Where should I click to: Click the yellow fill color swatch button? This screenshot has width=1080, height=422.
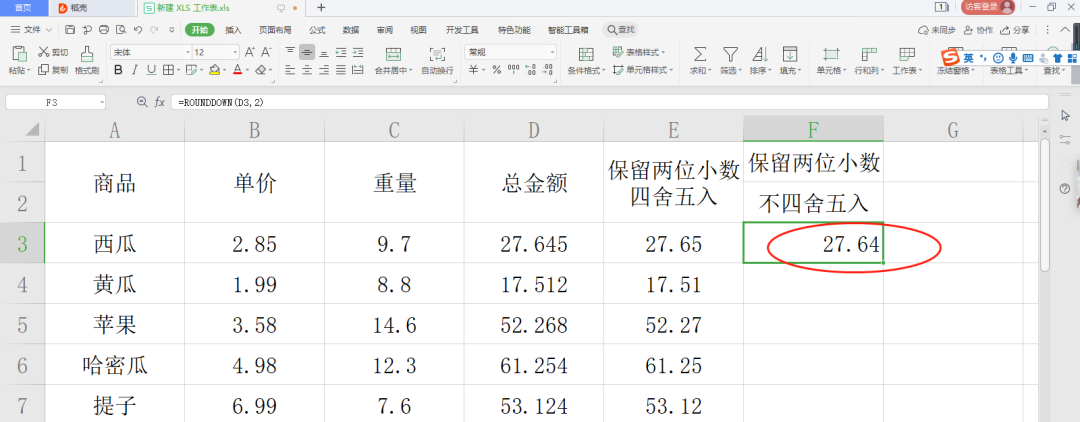click(215, 70)
